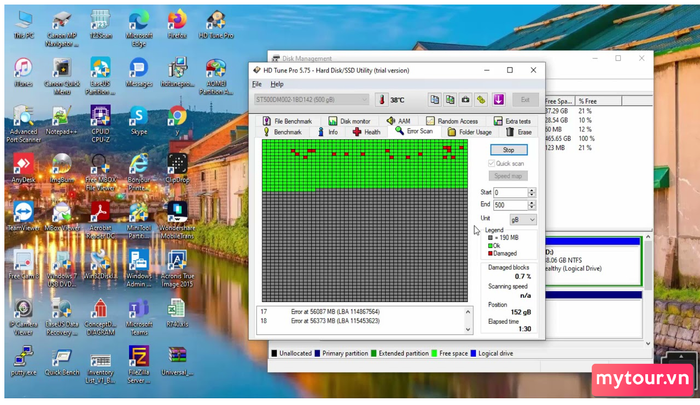Open the ST500DM002 drive selector dropdown
Image resolution: width=700 pixels, height=405 pixels.
[x=311, y=100]
